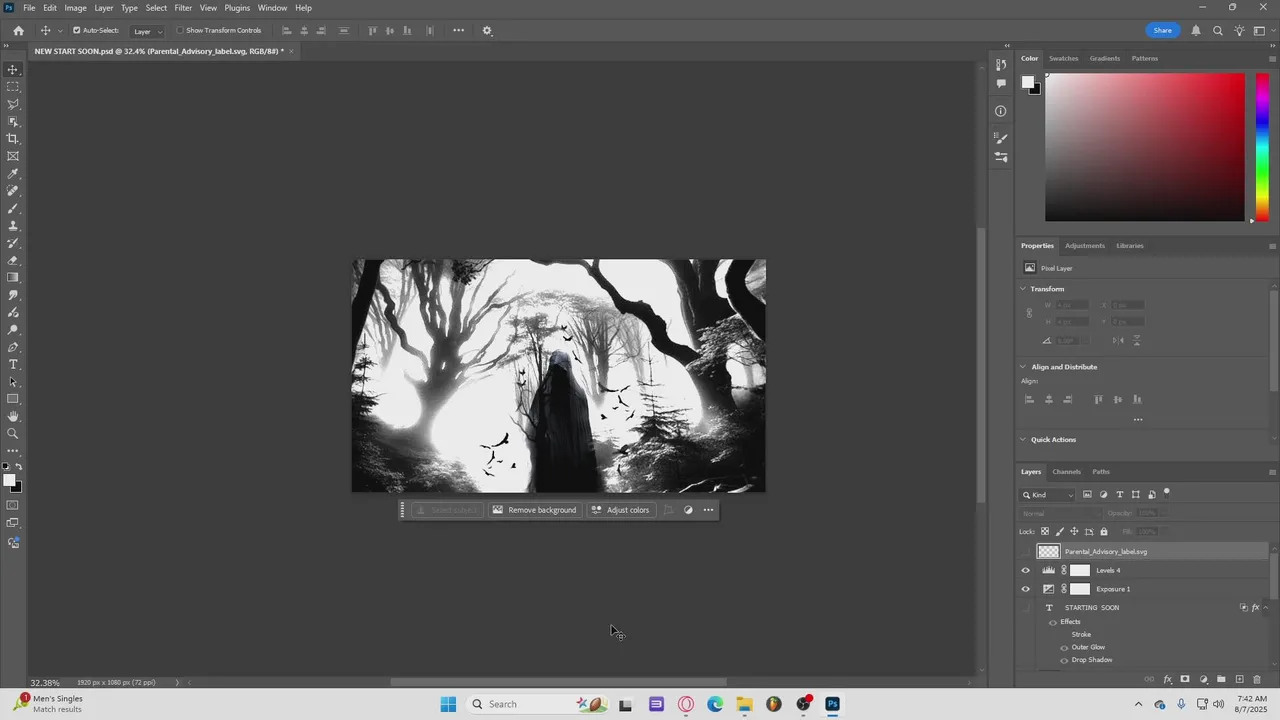Toggle visibility of Outer Glow effect
Image resolution: width=1280 pixels, height=720 pixels.
click(x=1064, y=647)
